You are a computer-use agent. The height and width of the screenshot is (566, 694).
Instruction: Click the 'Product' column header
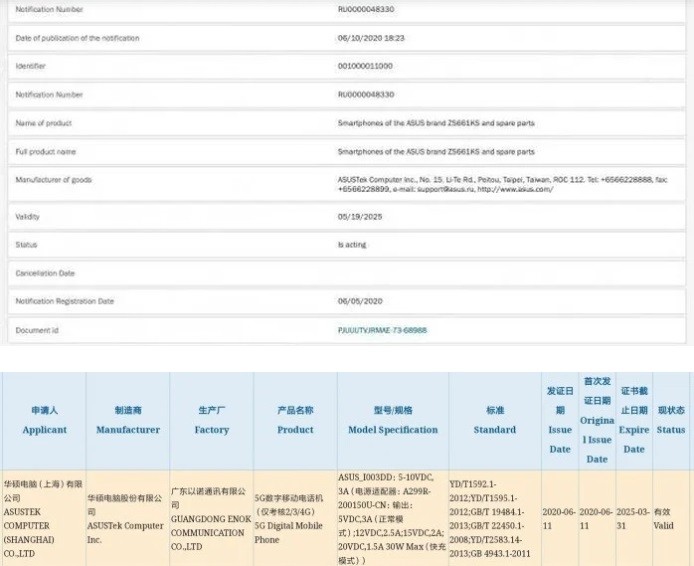tap(295, 420)
